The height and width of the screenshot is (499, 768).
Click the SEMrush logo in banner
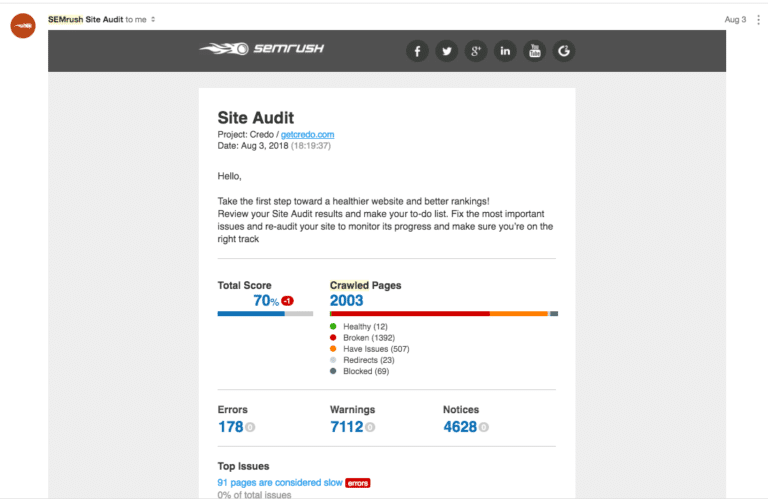point(262,48)
